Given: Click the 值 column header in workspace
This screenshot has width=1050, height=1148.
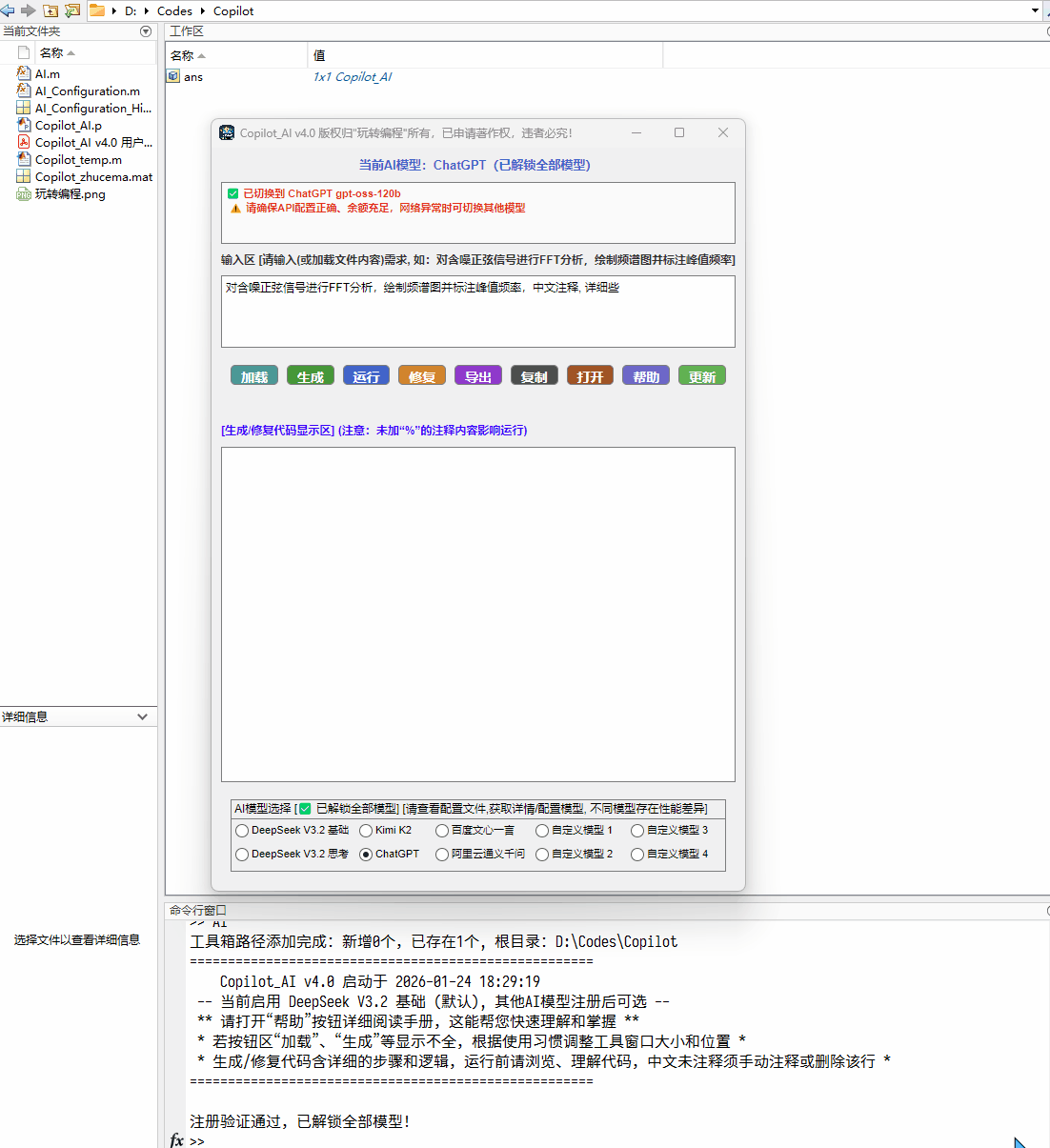Looking at the screenshot, I should click(486, 55).
